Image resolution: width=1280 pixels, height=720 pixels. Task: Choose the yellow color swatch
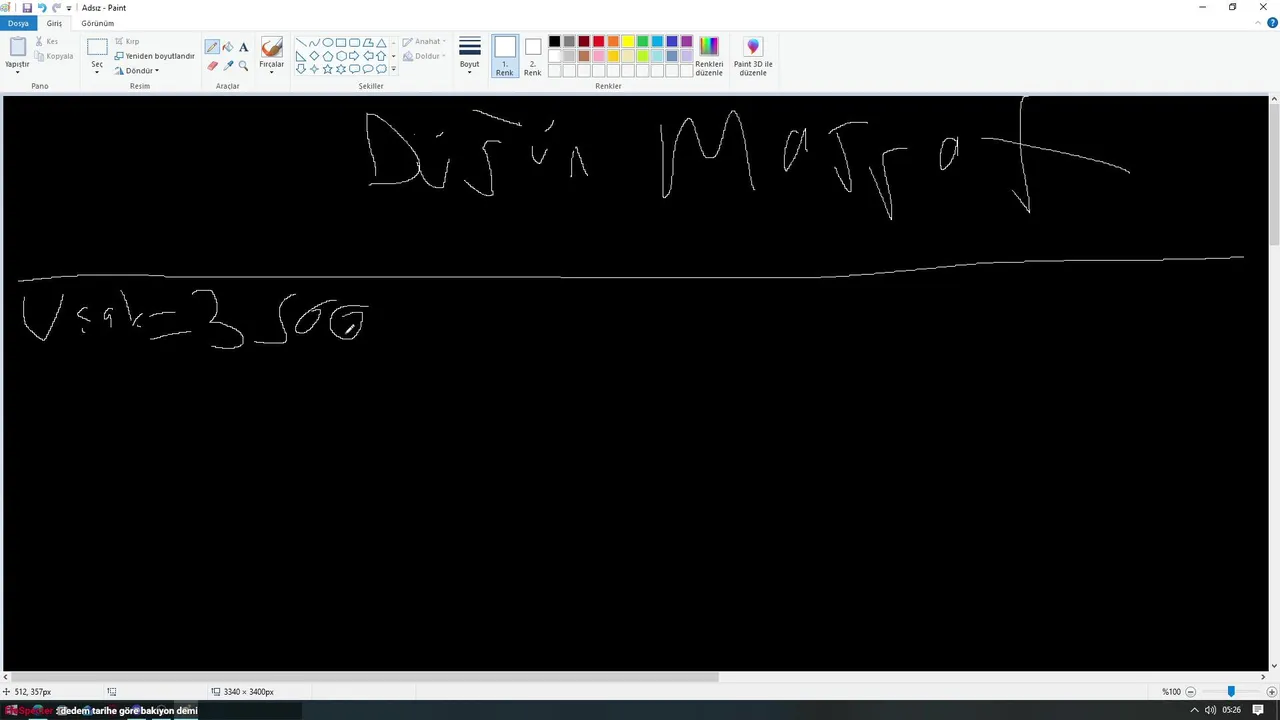(x=628, y=41)
